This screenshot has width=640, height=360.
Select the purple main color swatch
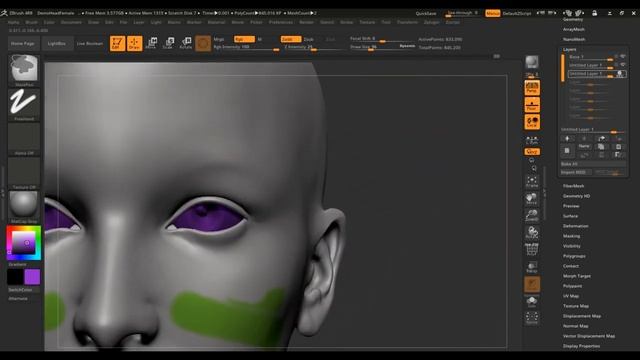point(32,277)
